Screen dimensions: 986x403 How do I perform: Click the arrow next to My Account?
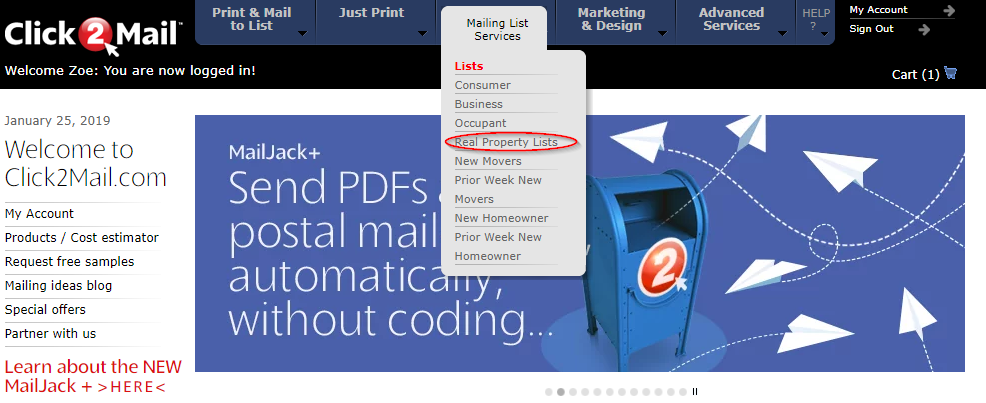[948, 10]
